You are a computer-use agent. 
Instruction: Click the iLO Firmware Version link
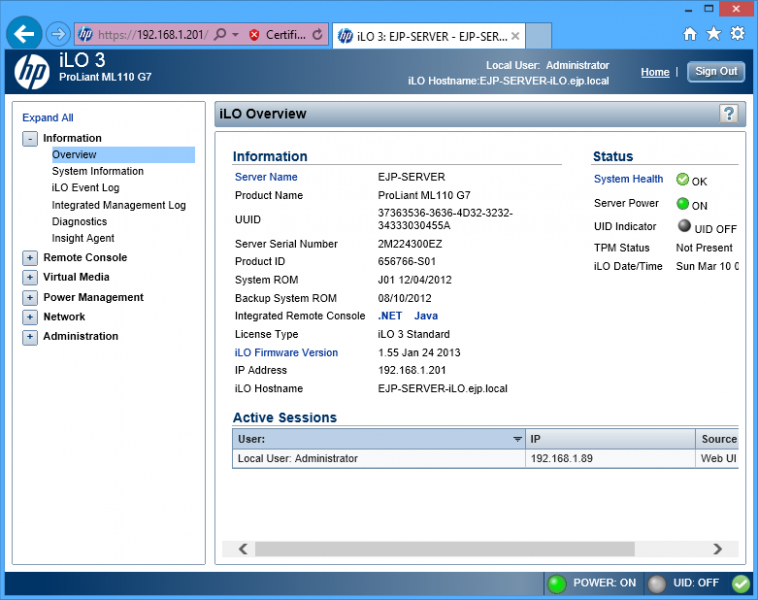pos(286,352)
